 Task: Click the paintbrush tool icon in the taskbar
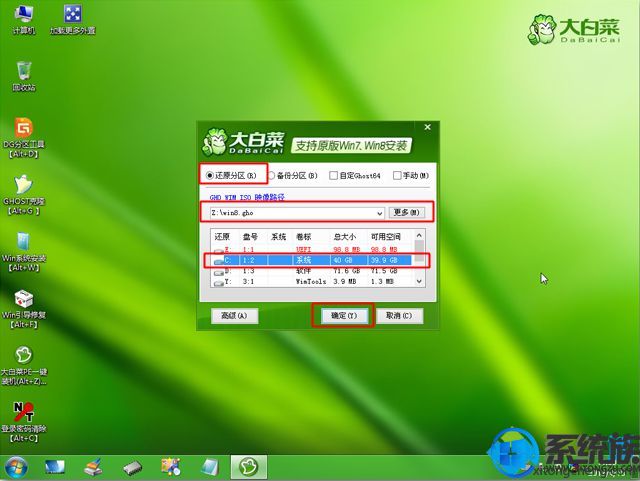click(93, 468)
